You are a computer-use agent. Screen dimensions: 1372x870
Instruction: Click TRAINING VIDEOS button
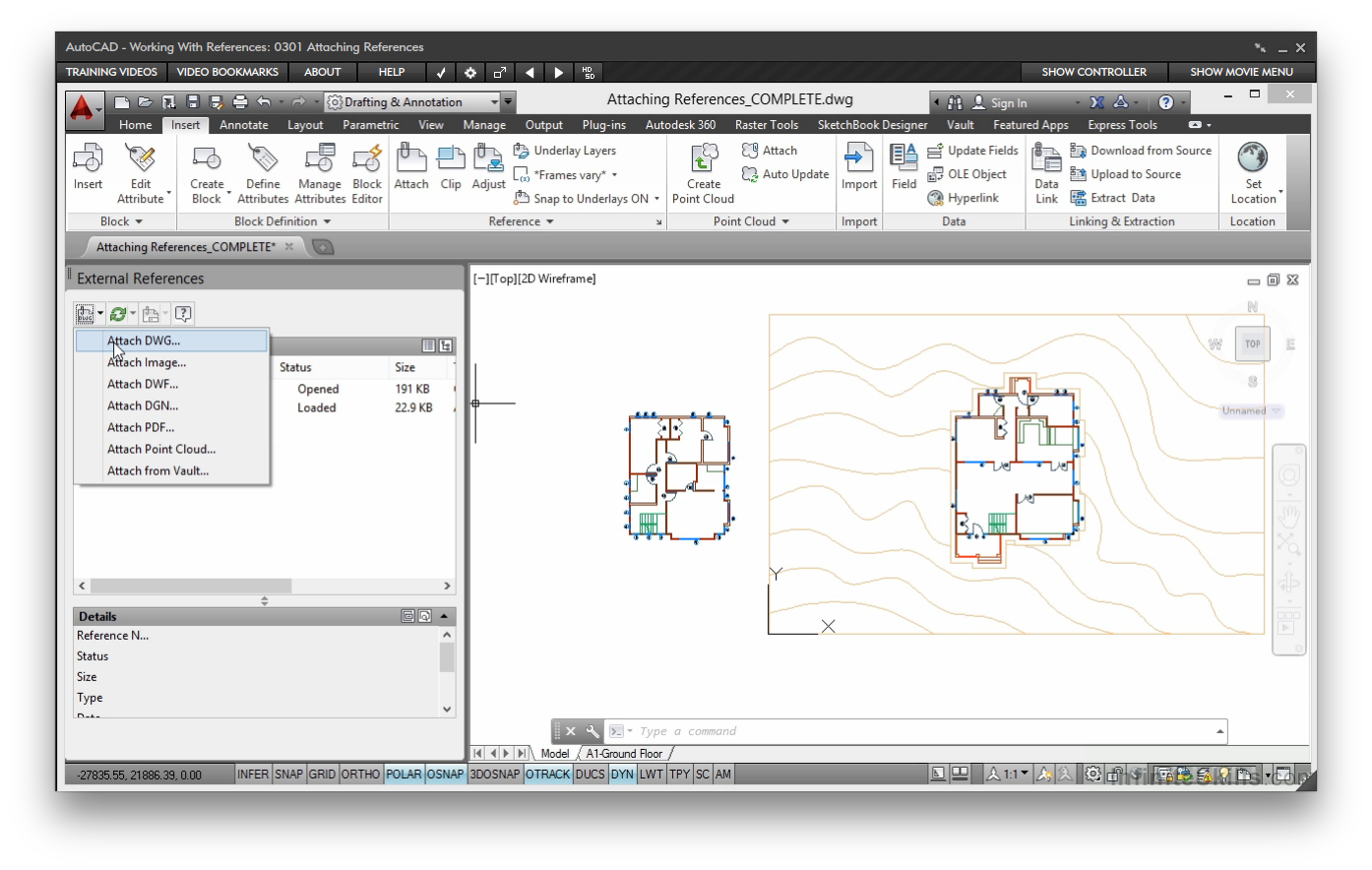111,72
